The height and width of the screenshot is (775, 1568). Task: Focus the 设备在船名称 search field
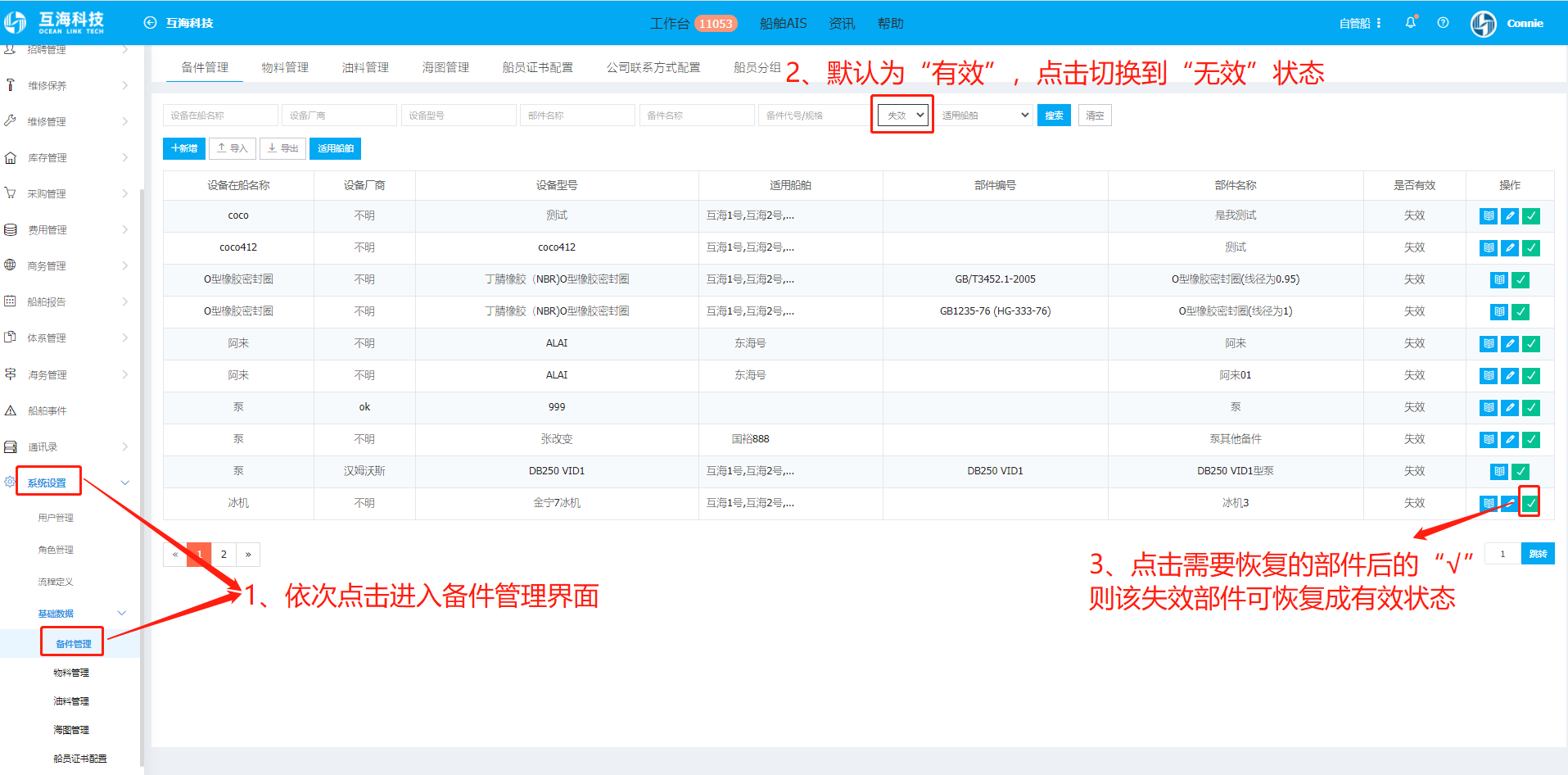click(220, 116)
